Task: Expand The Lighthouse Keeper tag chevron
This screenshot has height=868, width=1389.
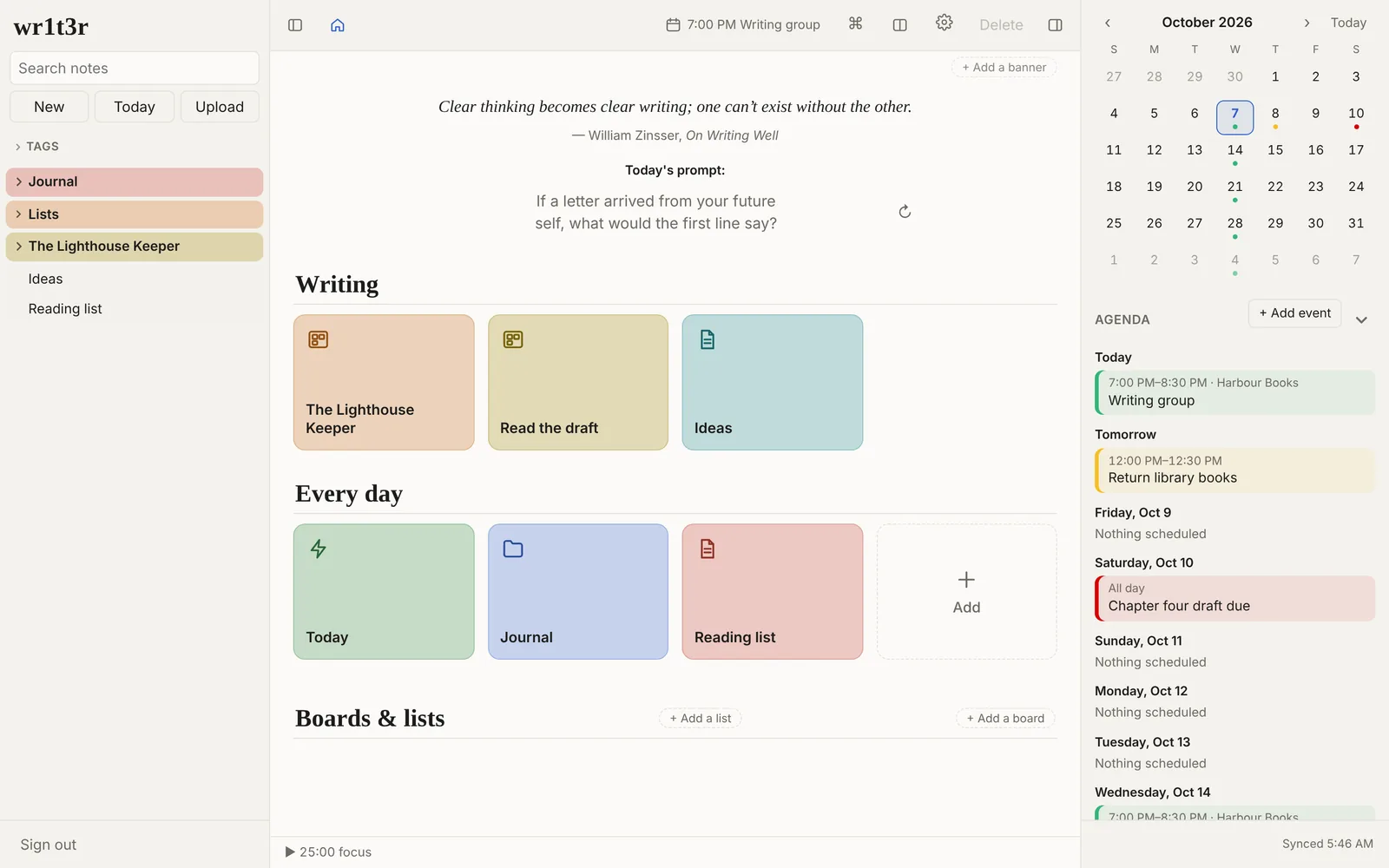Action: point(18,247)
